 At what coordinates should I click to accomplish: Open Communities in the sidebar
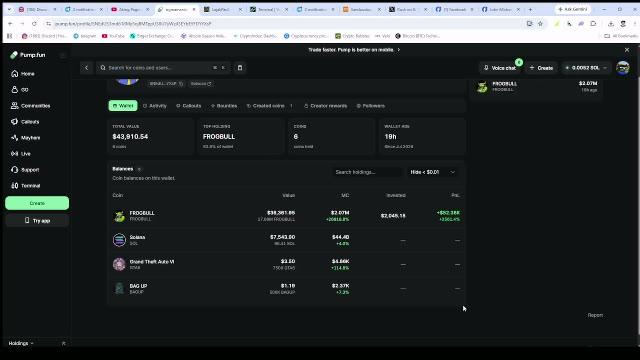pos(31,106)
